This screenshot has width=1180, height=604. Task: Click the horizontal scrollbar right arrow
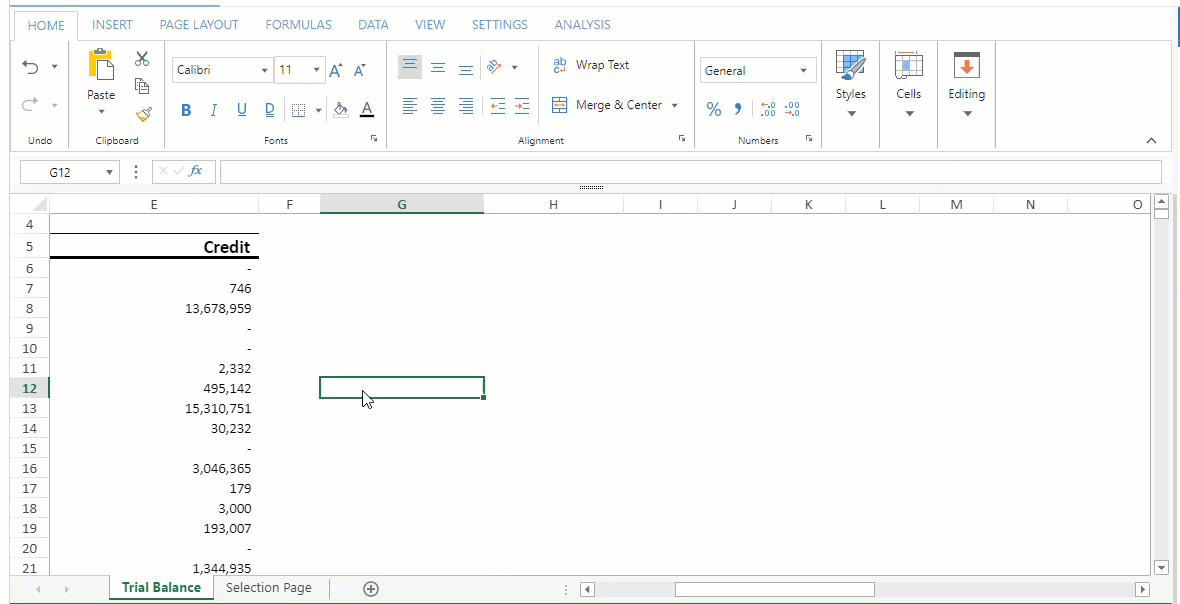[1141, 589]
